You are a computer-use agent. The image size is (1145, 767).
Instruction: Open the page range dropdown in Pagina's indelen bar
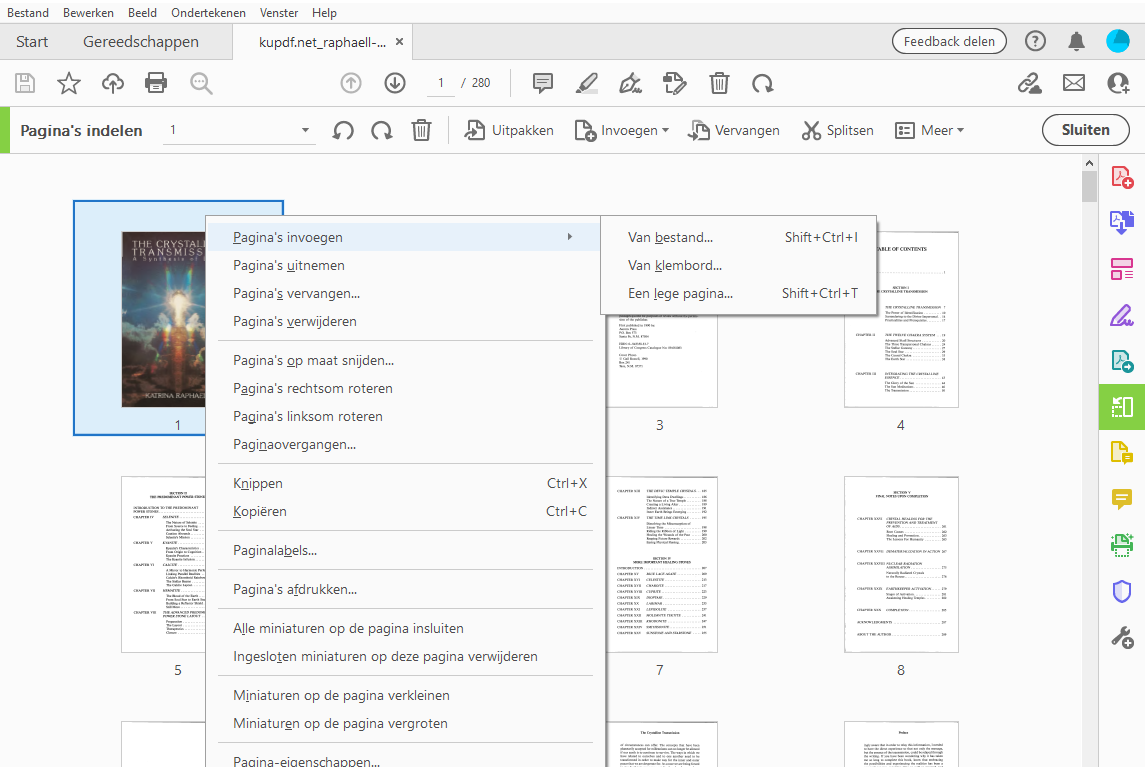coord(305,129)
